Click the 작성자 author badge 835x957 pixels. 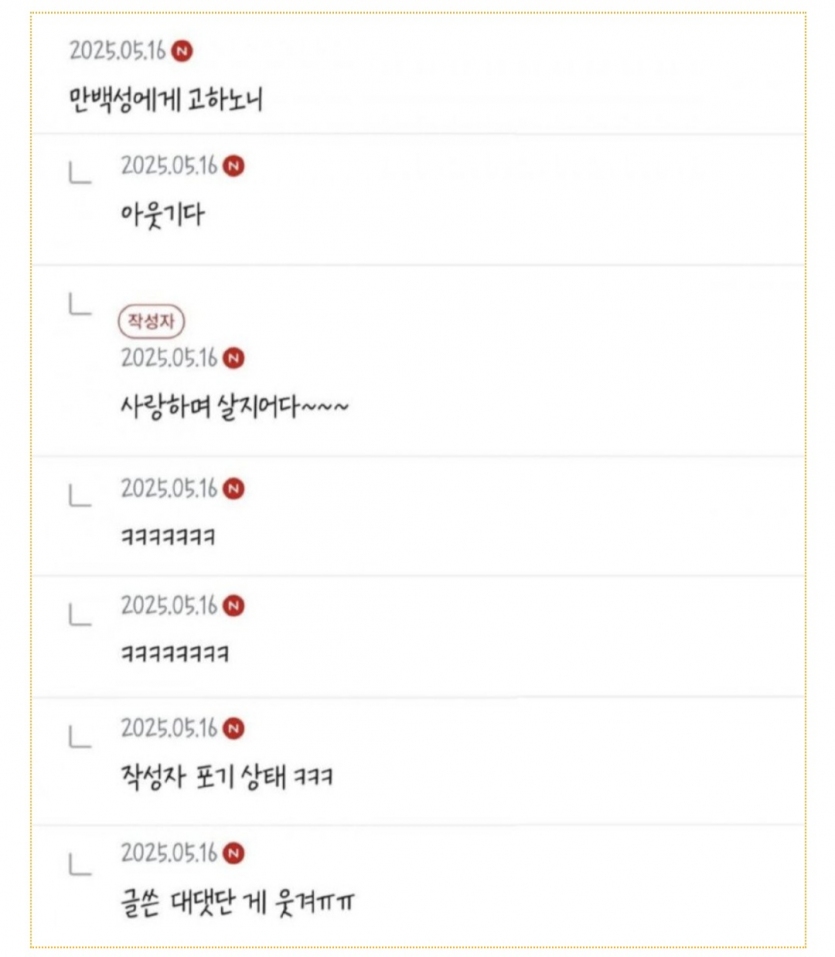[x=151, y=321]
